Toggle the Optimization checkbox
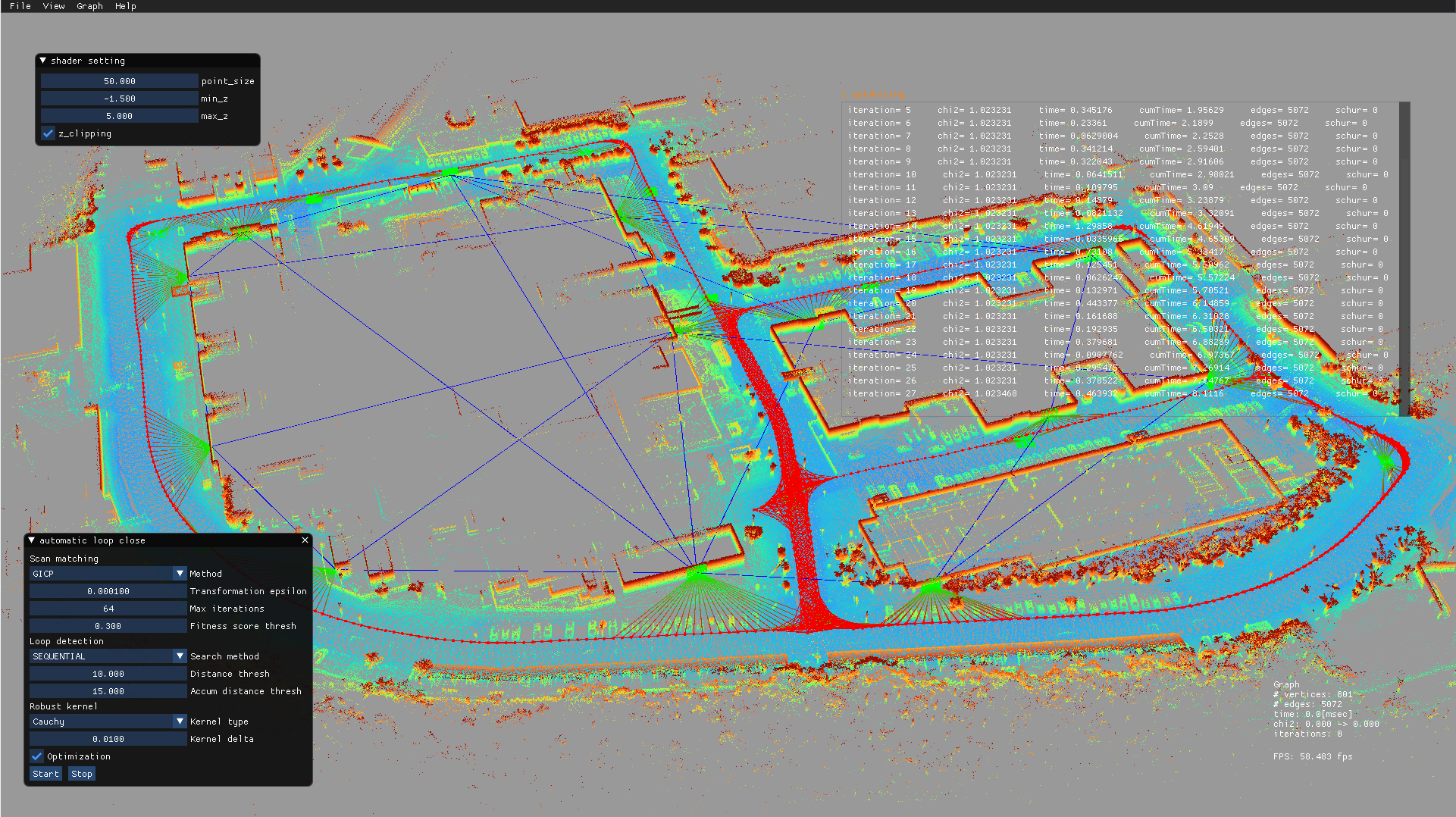Image resolution: width=1456 pixels, height=817 pixels. click(36, 756)
